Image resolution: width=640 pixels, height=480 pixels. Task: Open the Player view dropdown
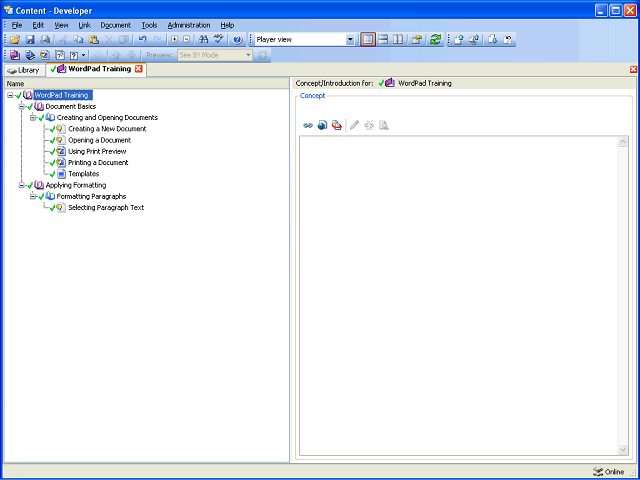(x=350, y=40)
